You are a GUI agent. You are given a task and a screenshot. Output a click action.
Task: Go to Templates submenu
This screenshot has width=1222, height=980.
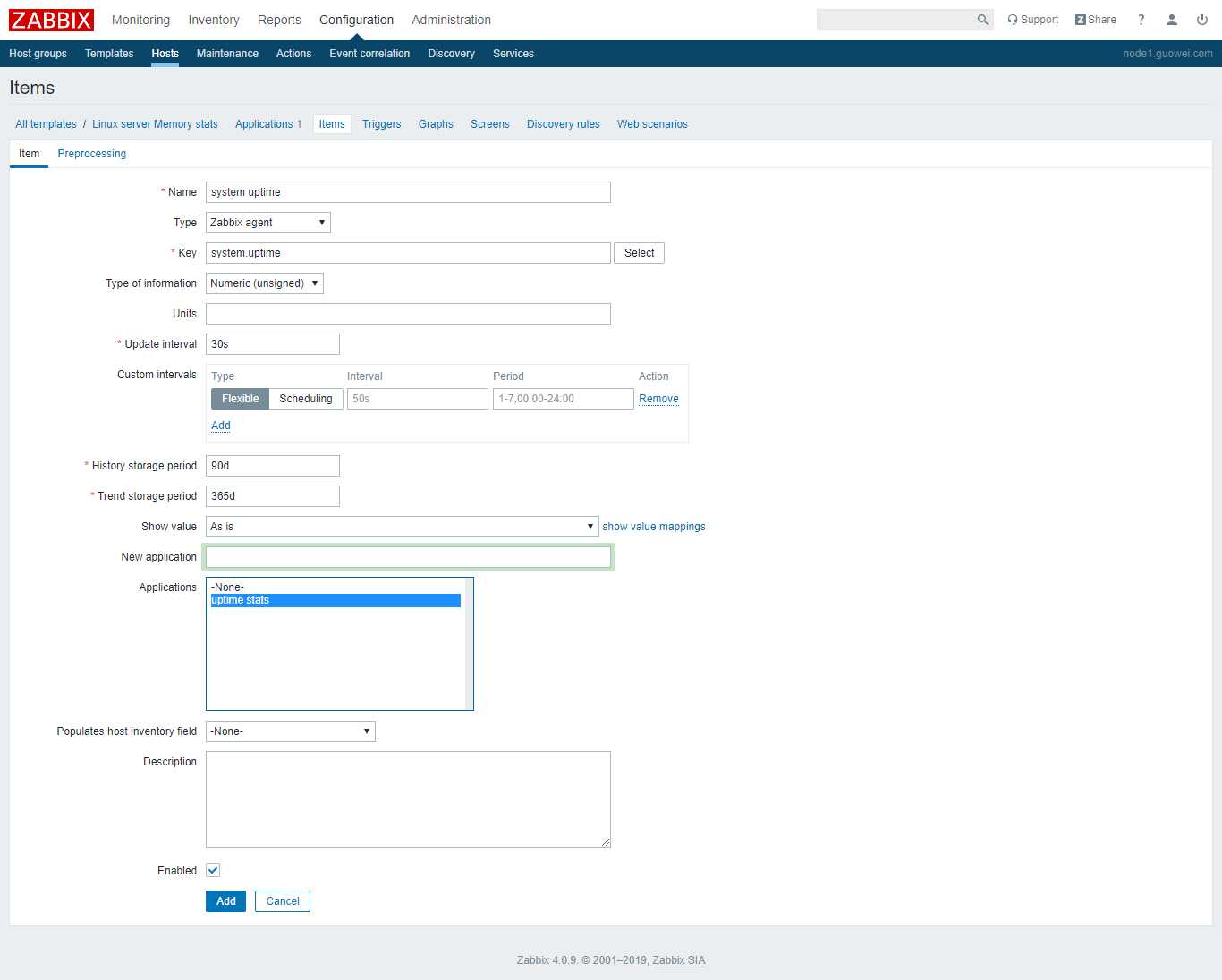coord(109,54)
